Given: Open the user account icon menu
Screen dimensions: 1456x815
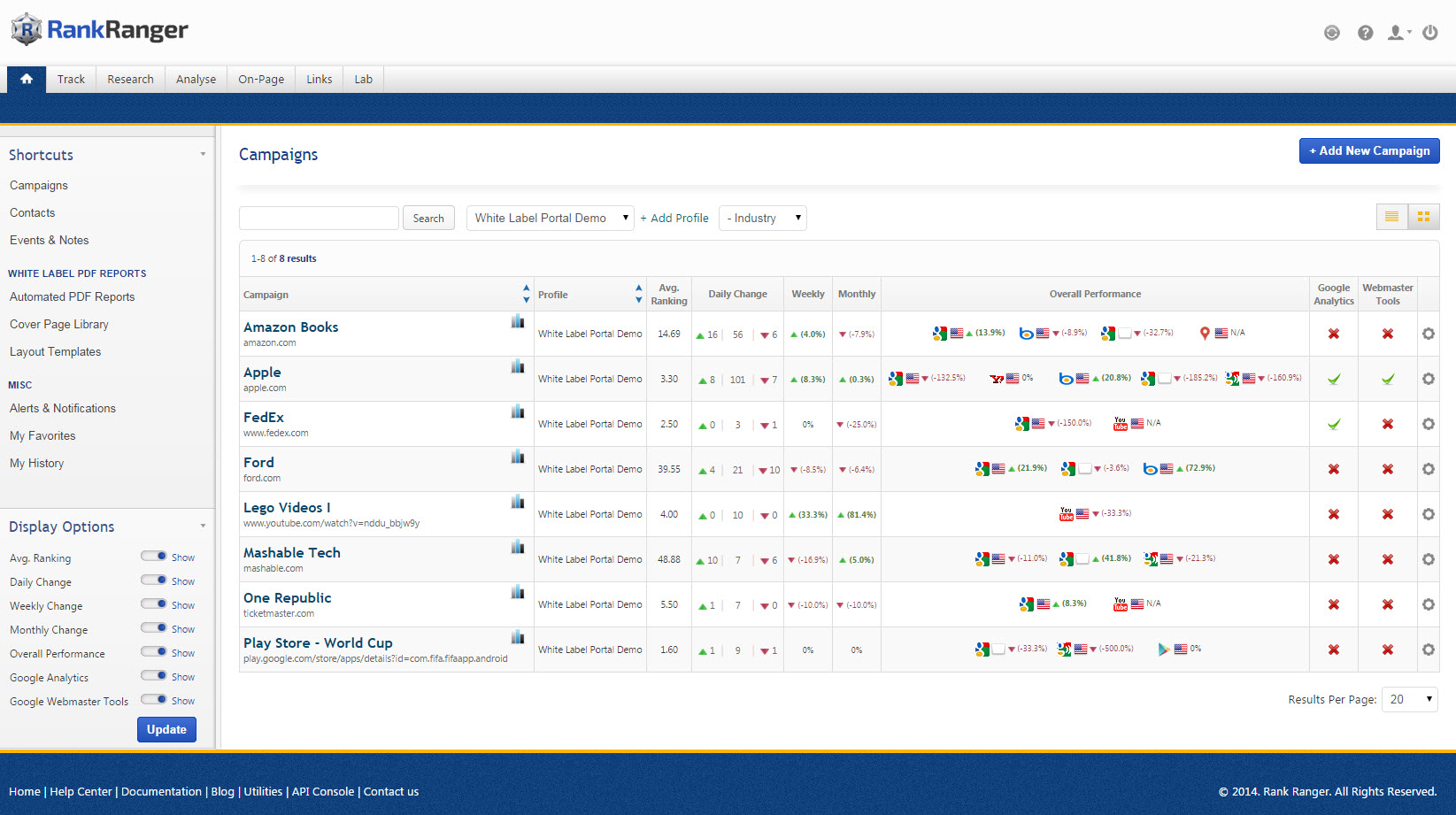Looking at the screenshot, I should [1398, 33].
